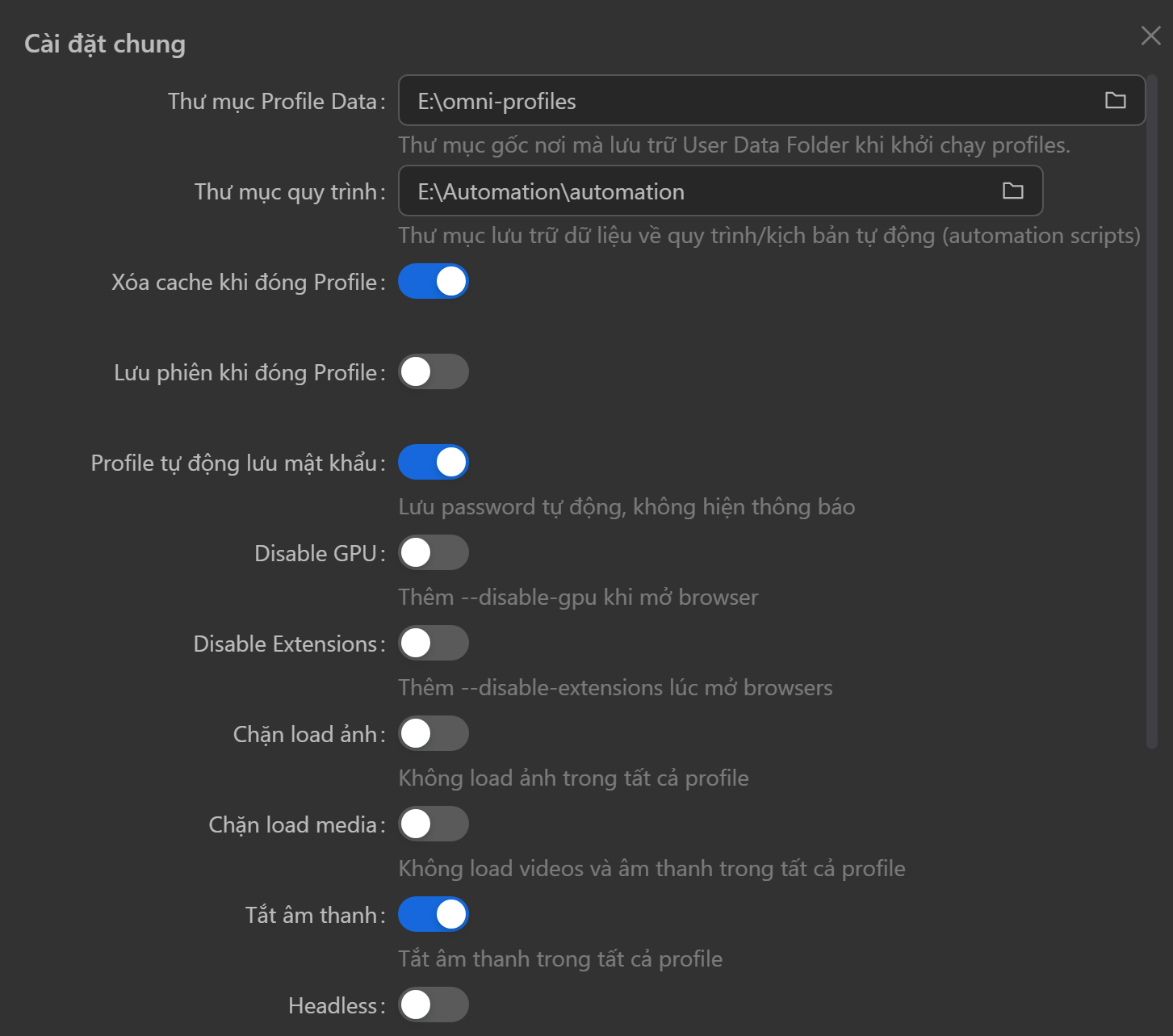Enable Headless mode toggle

pos(434,1005)
